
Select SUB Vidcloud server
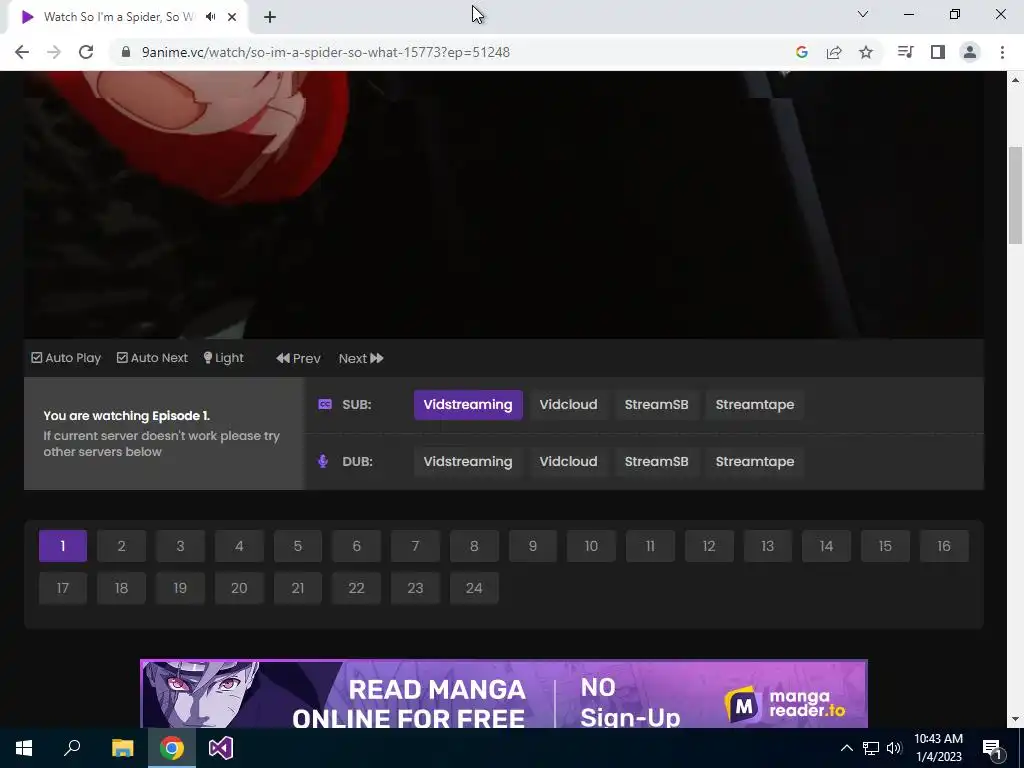[568, 405]
